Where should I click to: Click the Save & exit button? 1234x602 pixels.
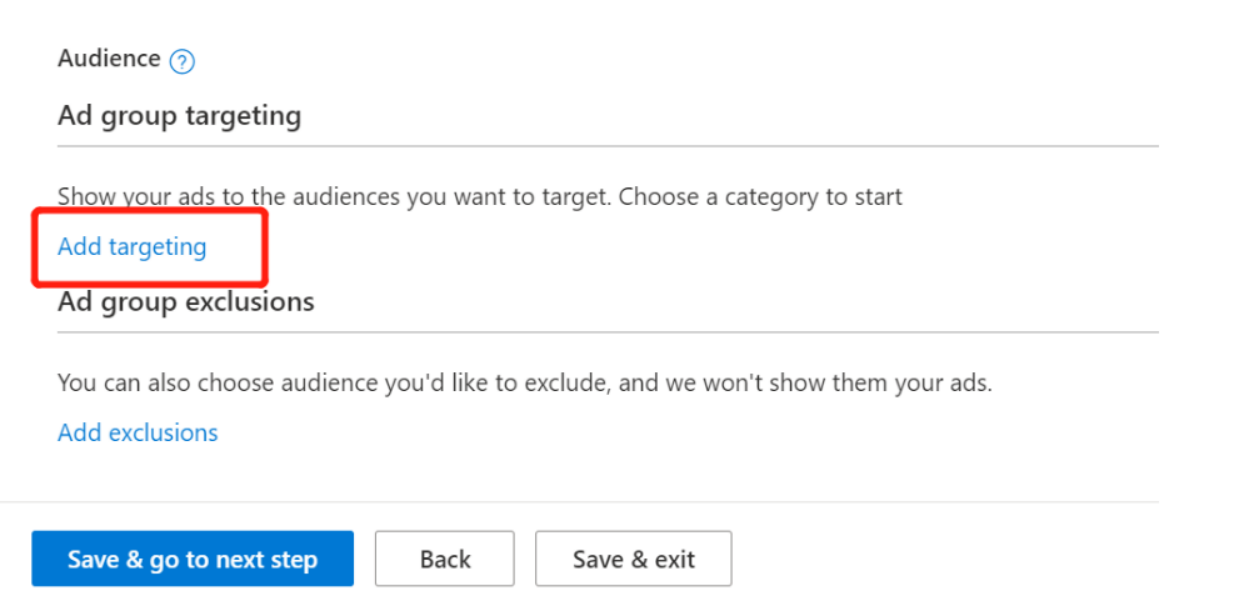[633, 559]
